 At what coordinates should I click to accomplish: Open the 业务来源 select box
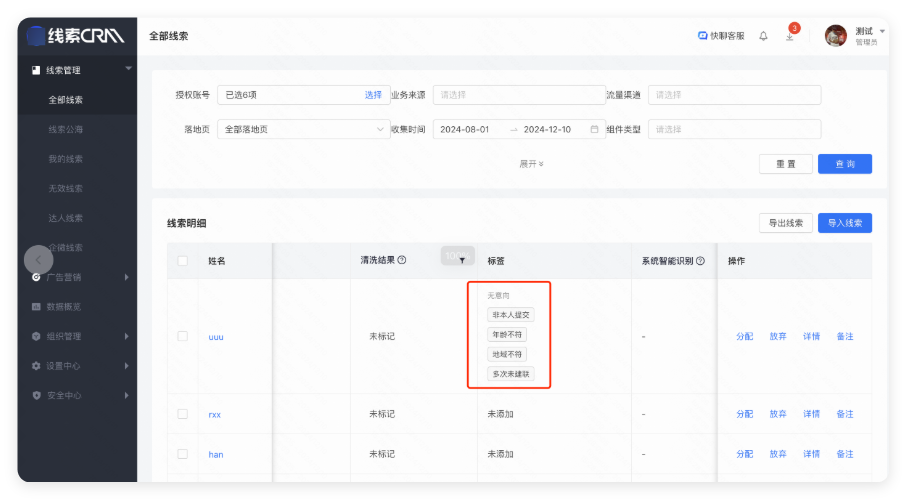click(x=519, y=95)
